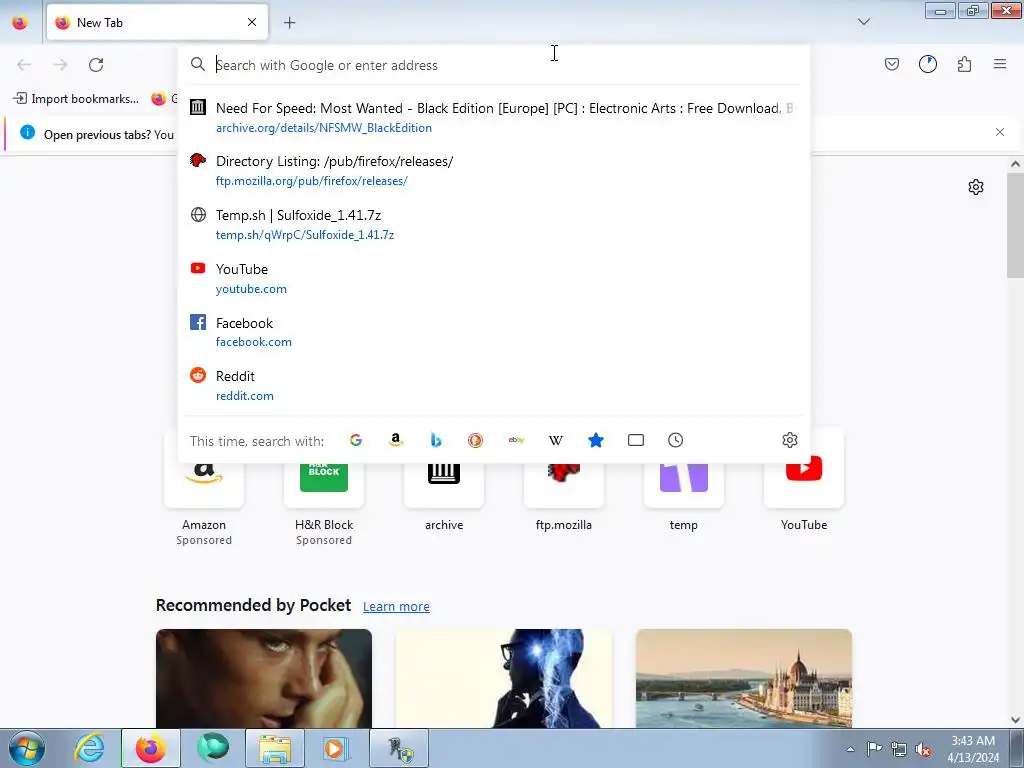Search open tabs using the tabs icon
1024x768 pixels.
tap(635, 440)
